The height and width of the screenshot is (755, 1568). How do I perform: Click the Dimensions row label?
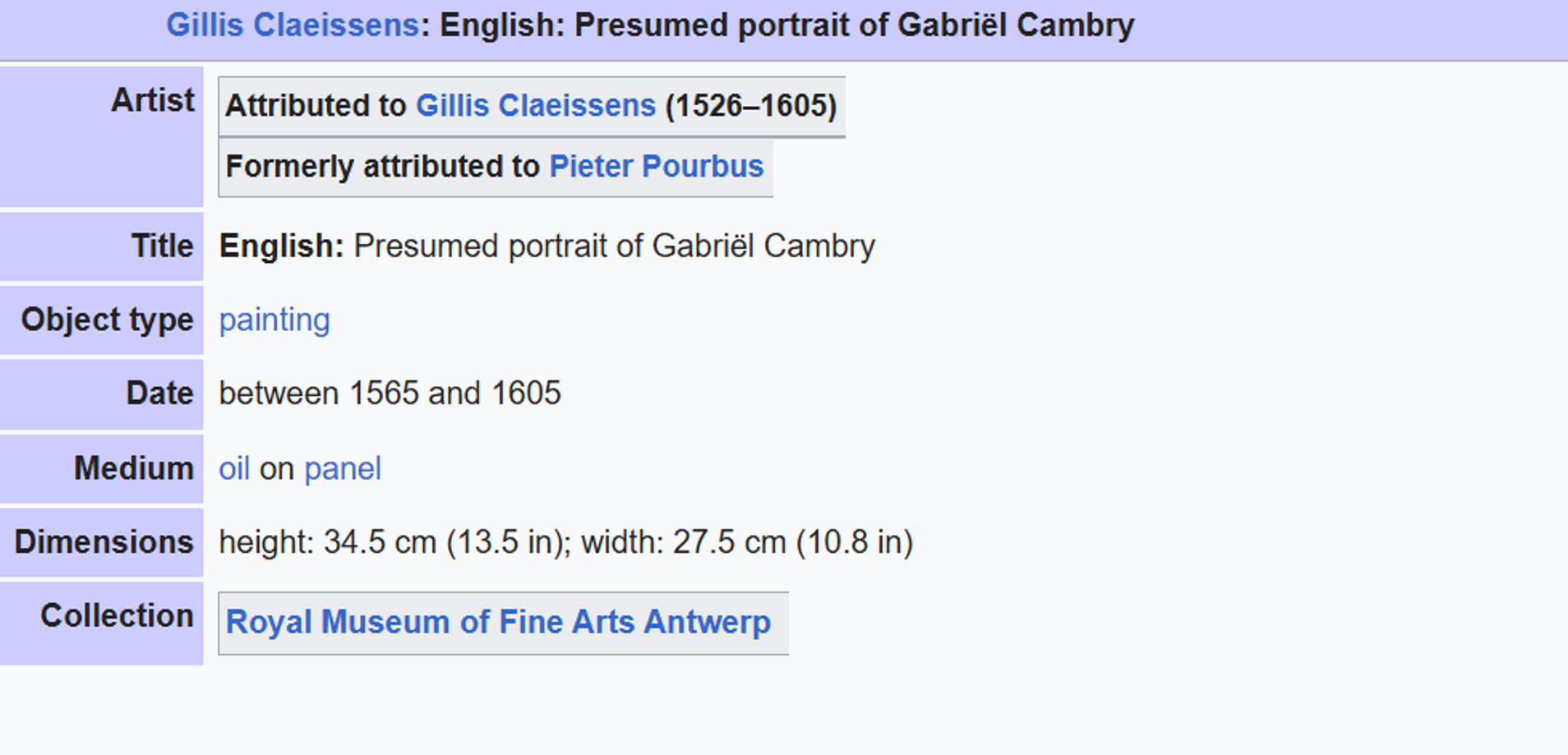click(x=104, y=542)
